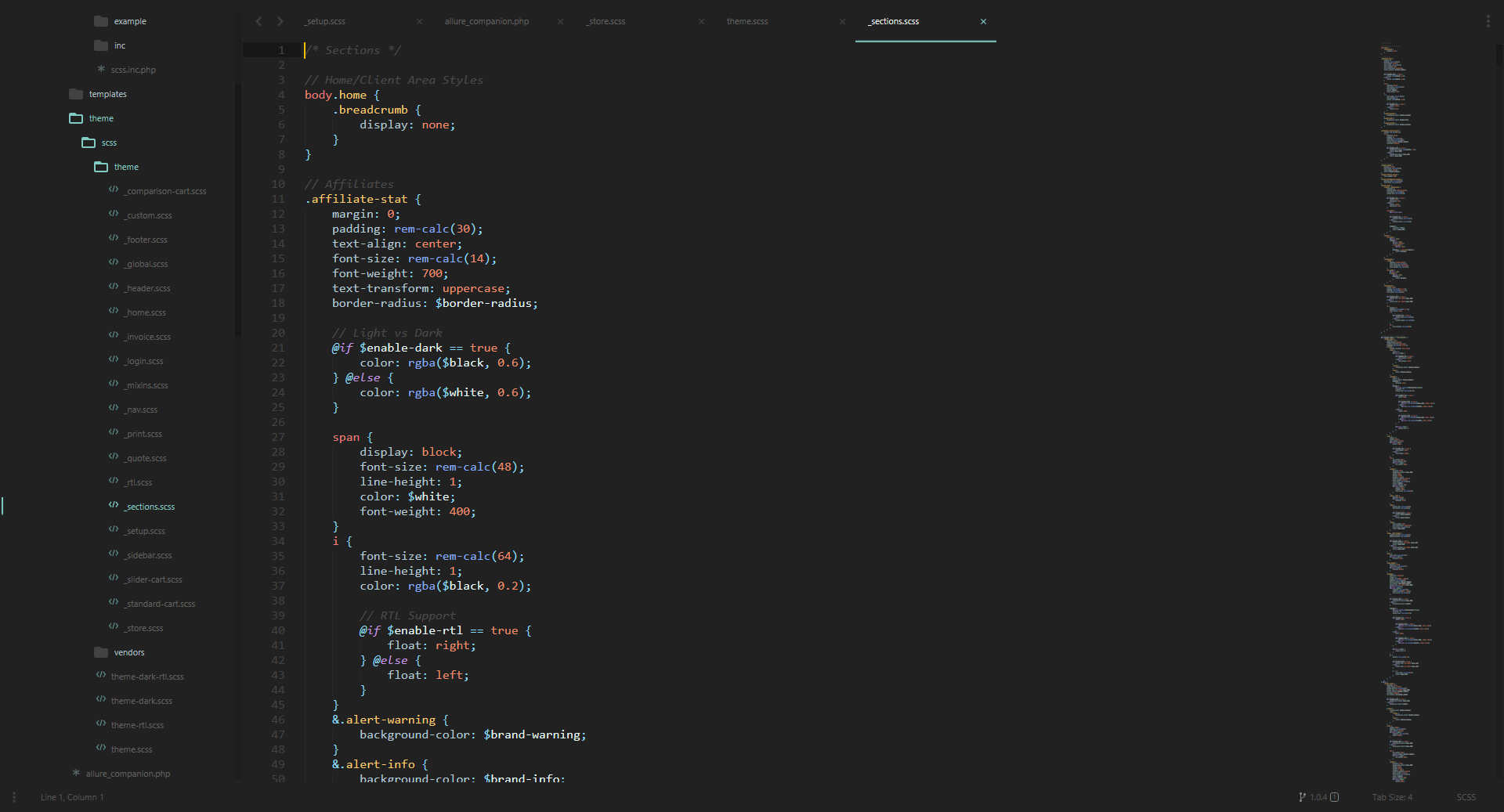The width and height of the screenshot is (1504, 812).
Task: Open theme.scss in the sidebar tree
Action: (x=132, y=749)
